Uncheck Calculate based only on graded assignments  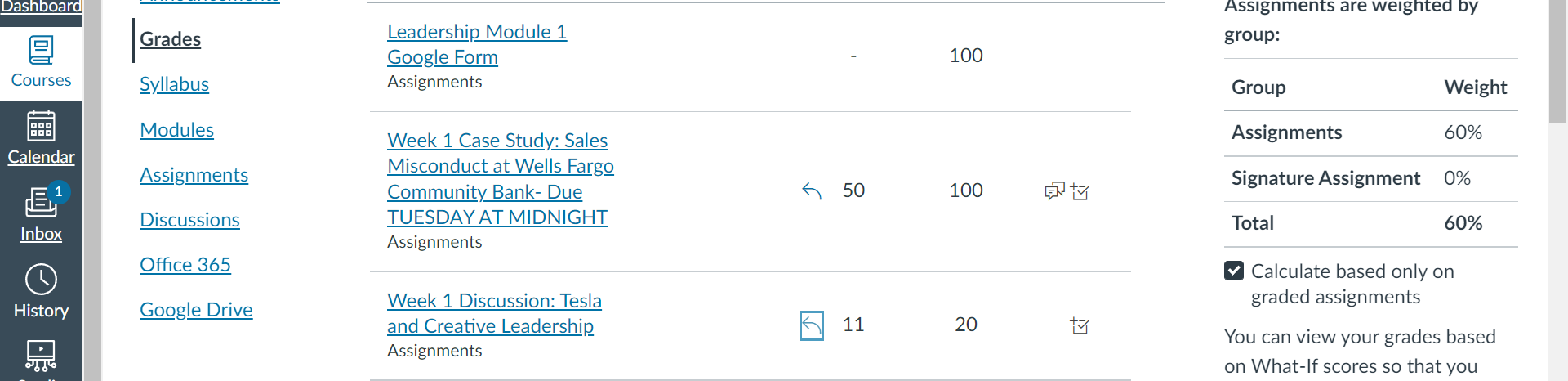pos(1234,271)
